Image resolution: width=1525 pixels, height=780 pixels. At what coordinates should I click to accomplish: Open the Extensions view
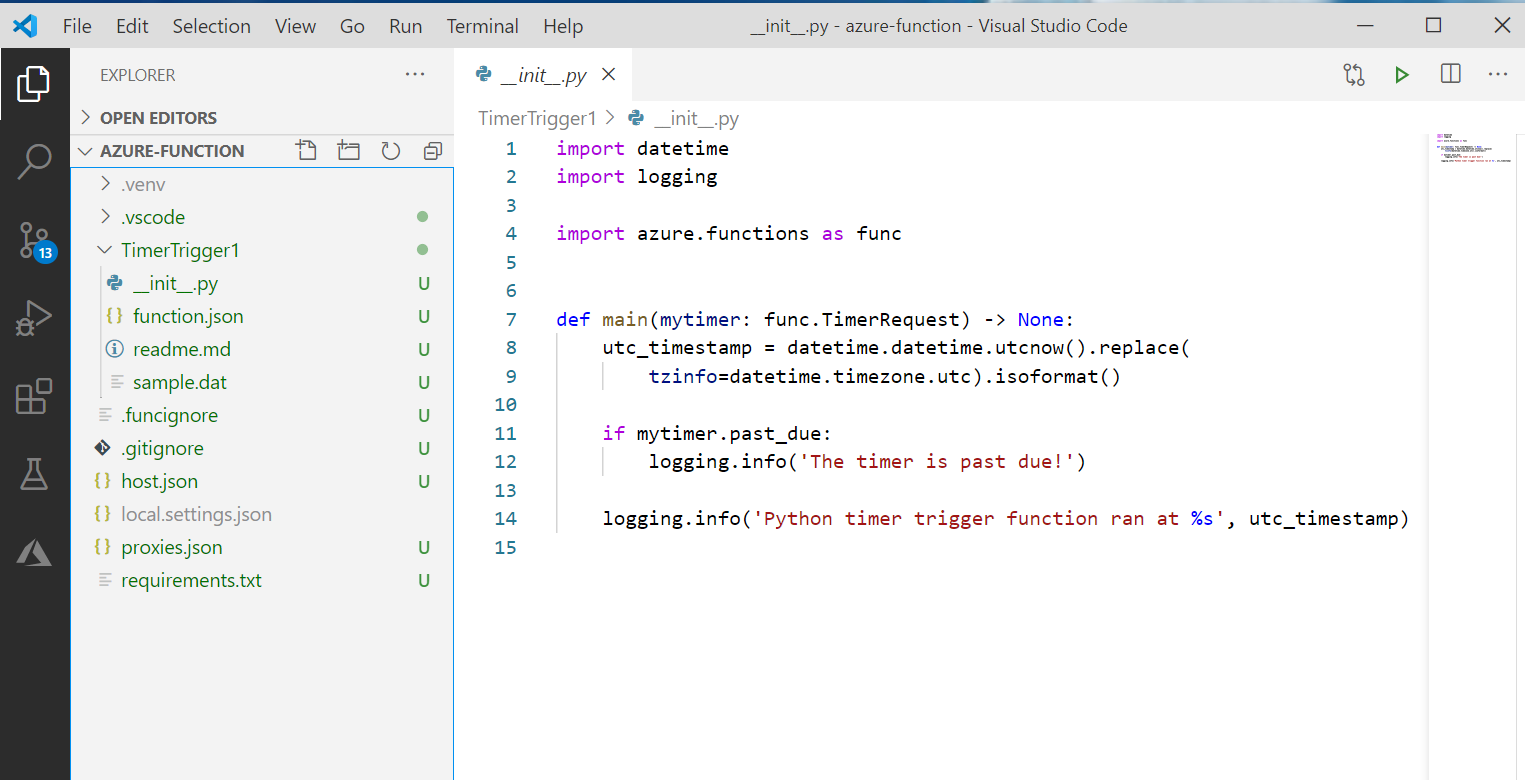[34, 396]
